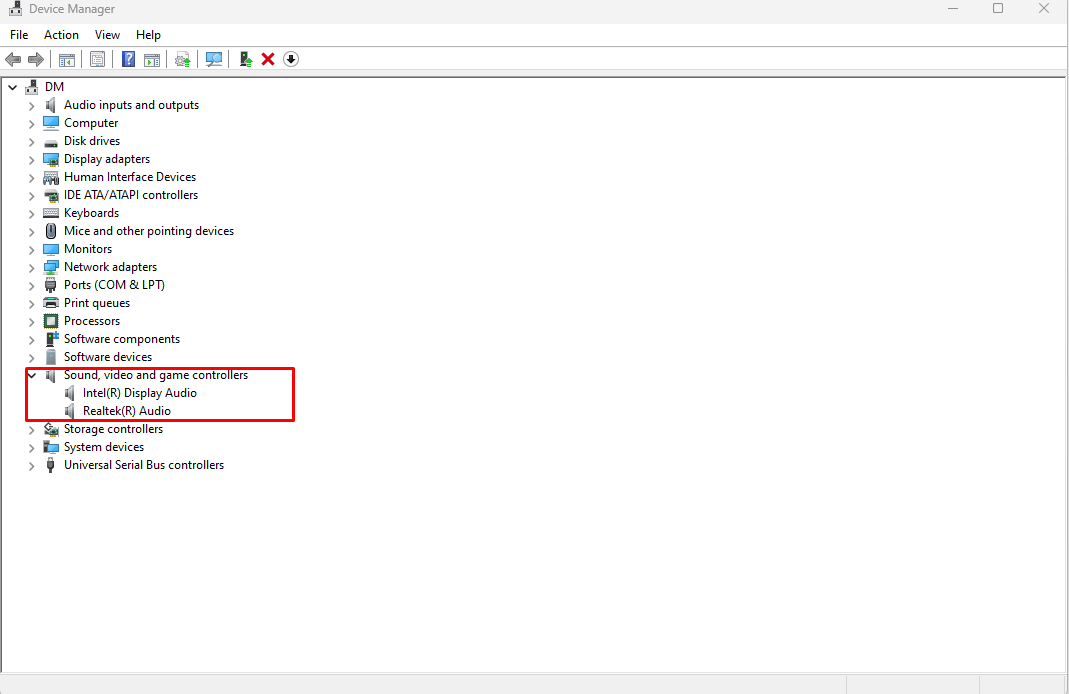Click the mouse icon beside Mice and other pointing devices
1069x694 pixels.
click(x=50, y=231)
